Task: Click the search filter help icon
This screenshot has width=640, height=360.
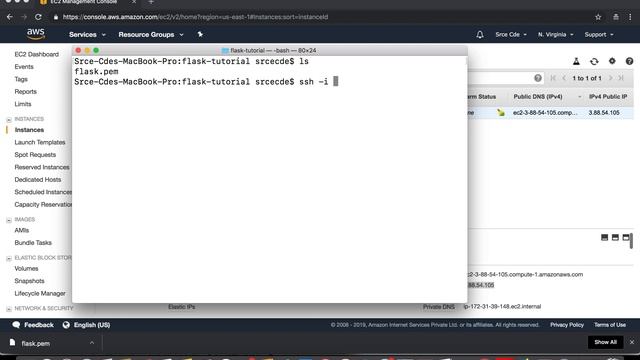Action: [538, 78]
